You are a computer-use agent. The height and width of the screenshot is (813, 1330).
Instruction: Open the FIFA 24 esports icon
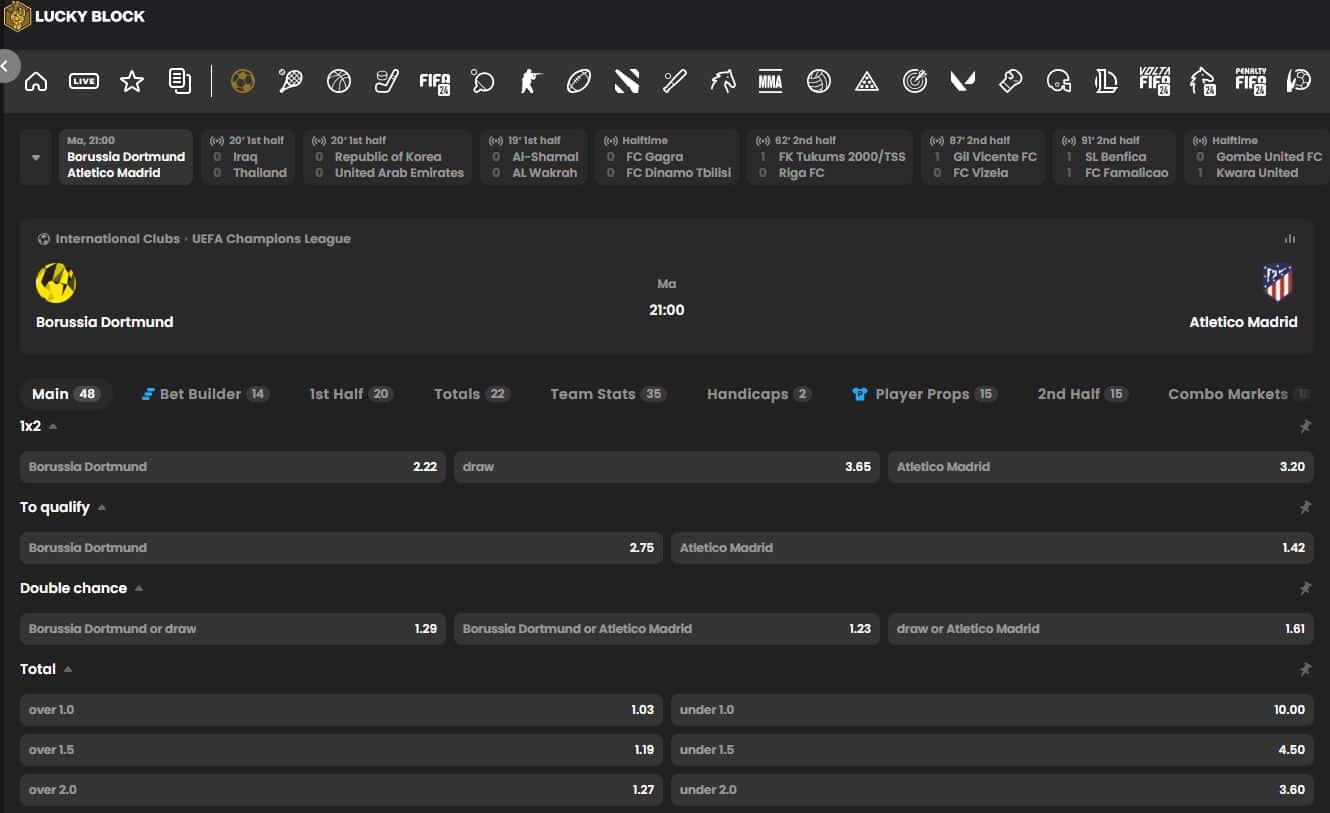(435, 82)
